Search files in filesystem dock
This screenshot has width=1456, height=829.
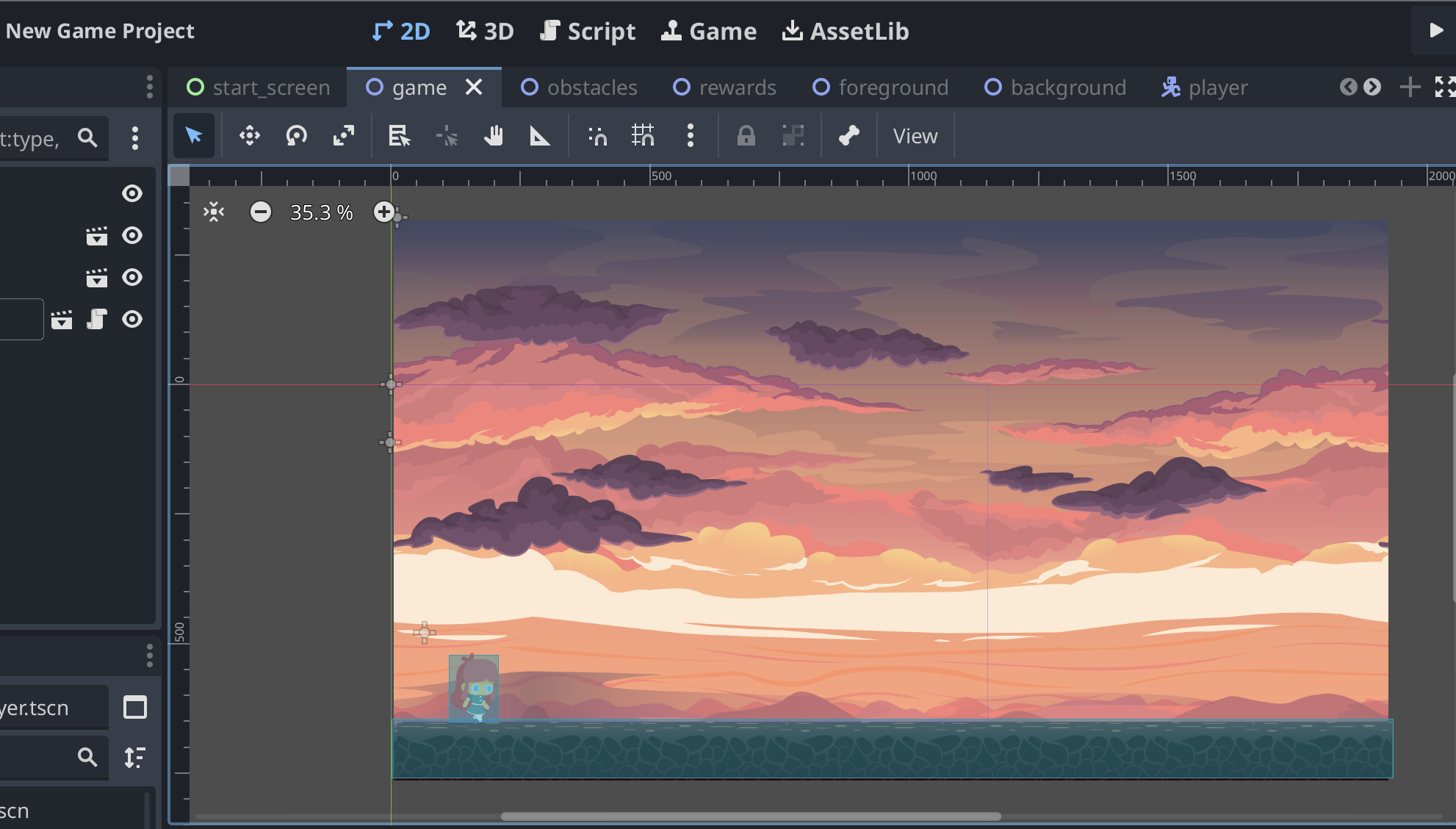(87, 757)
